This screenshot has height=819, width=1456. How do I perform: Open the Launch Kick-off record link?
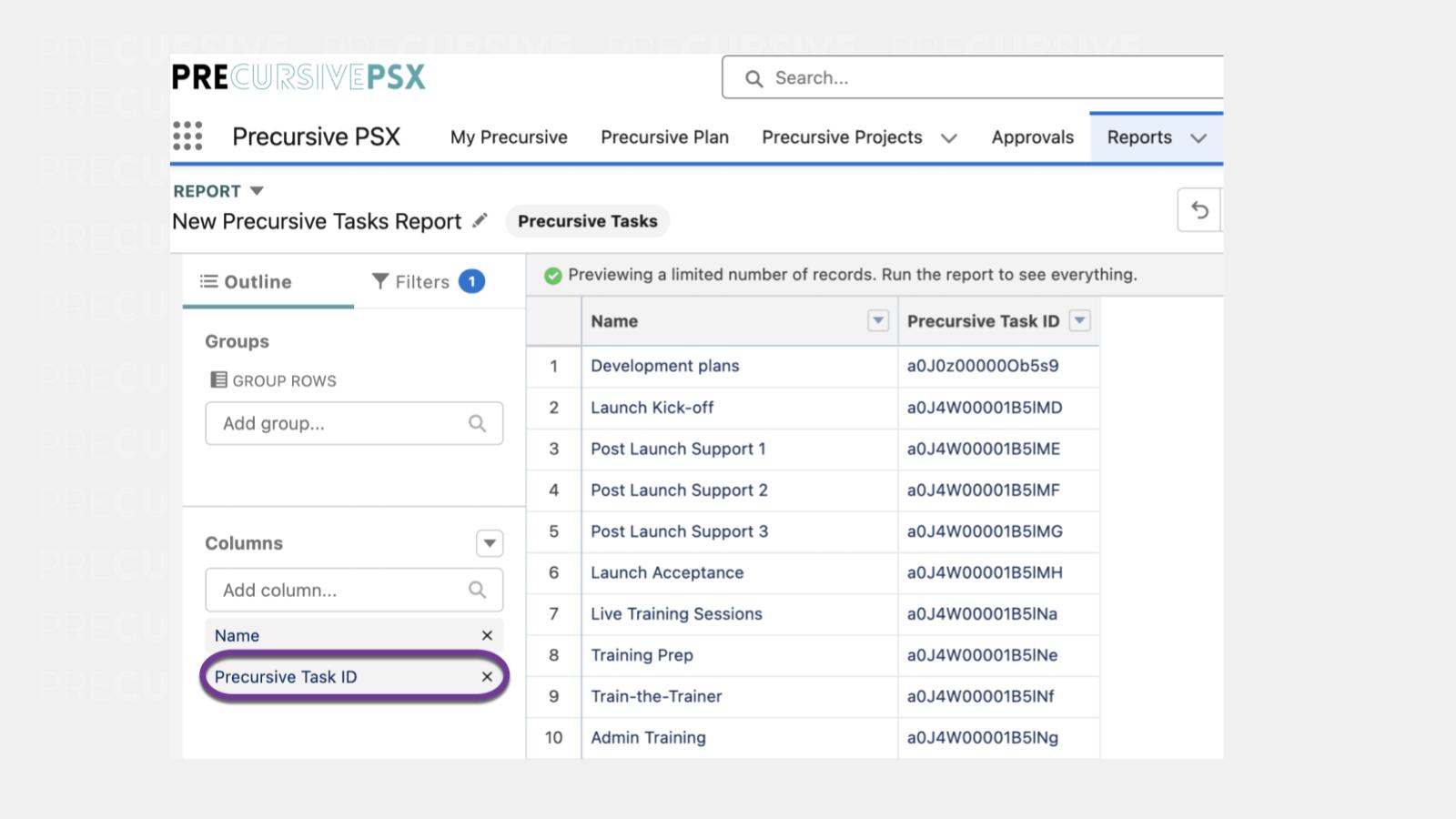pyautogui.click(x=652, y=408)
